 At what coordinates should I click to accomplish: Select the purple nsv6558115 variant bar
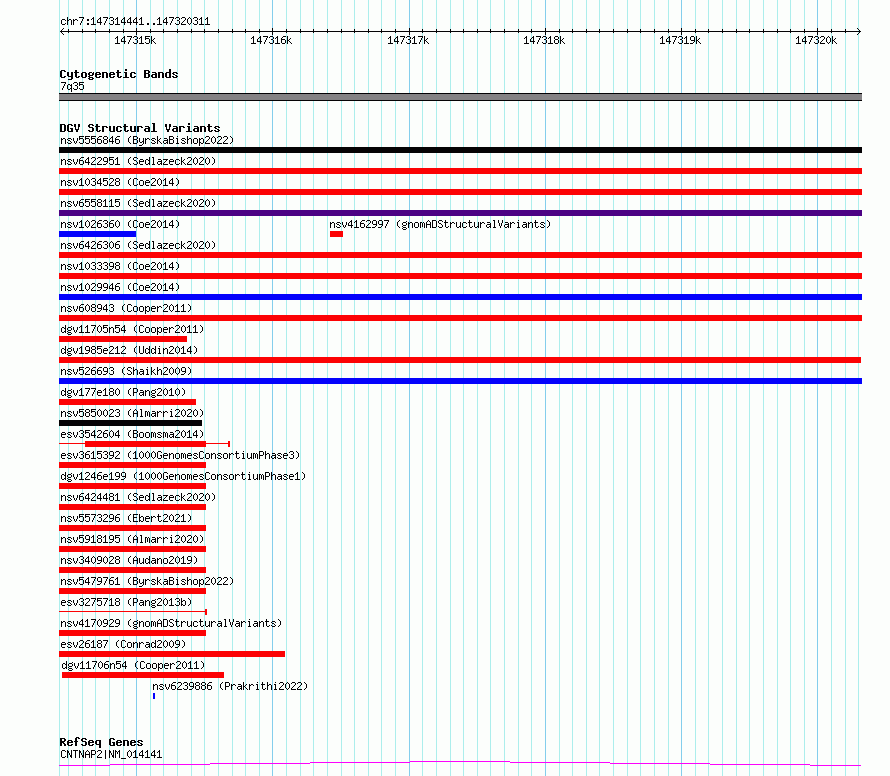coord(460,213)
